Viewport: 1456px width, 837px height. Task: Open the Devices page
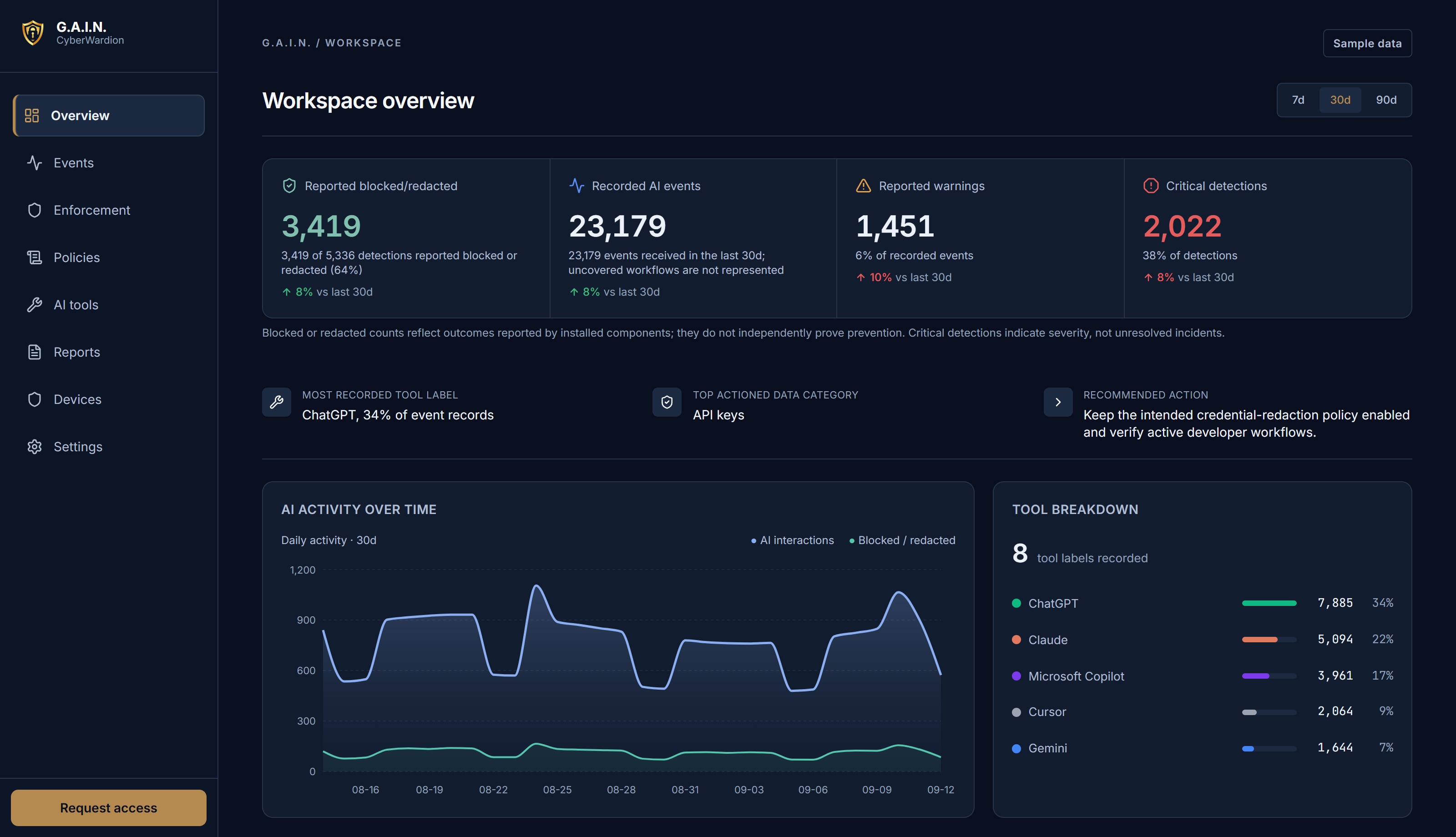pos(109,399)
